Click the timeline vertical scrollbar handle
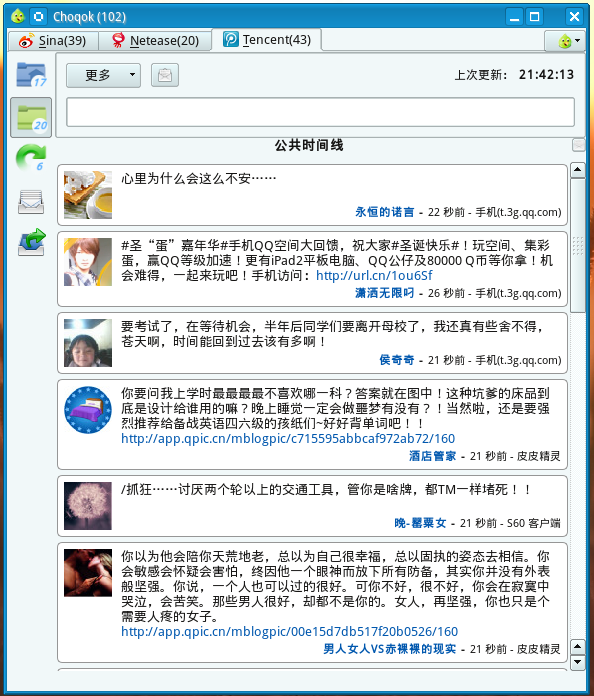 pos(578,245)
